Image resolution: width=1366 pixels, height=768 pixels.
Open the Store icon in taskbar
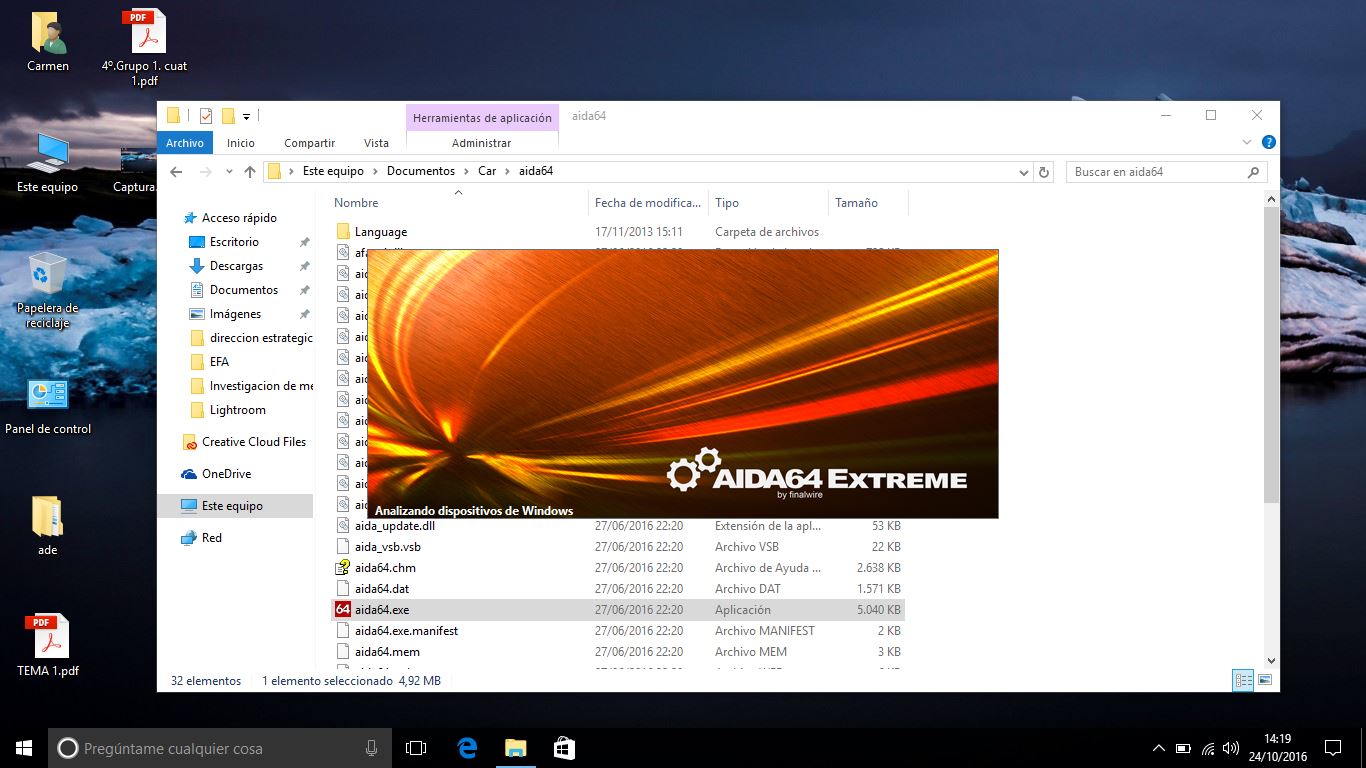point(564,748)
